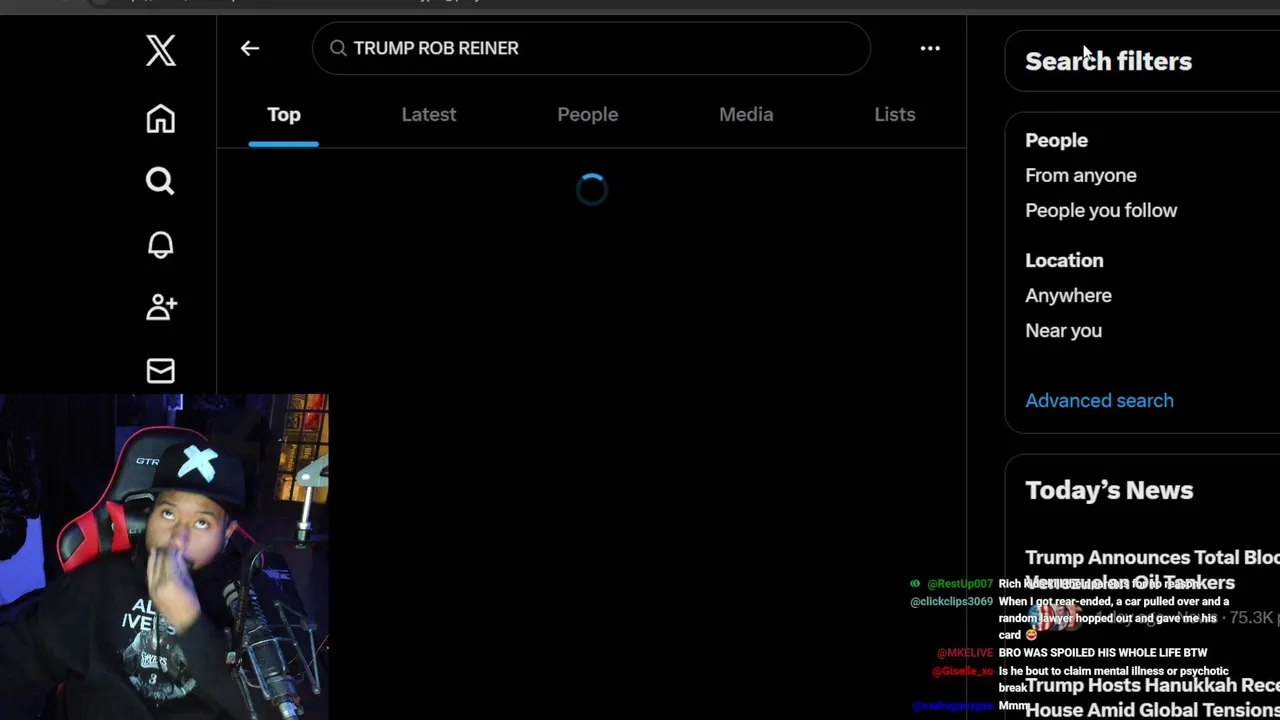
Task: Select People you follow filter option
Action: pyautogui.click(x=1101, y=211)
